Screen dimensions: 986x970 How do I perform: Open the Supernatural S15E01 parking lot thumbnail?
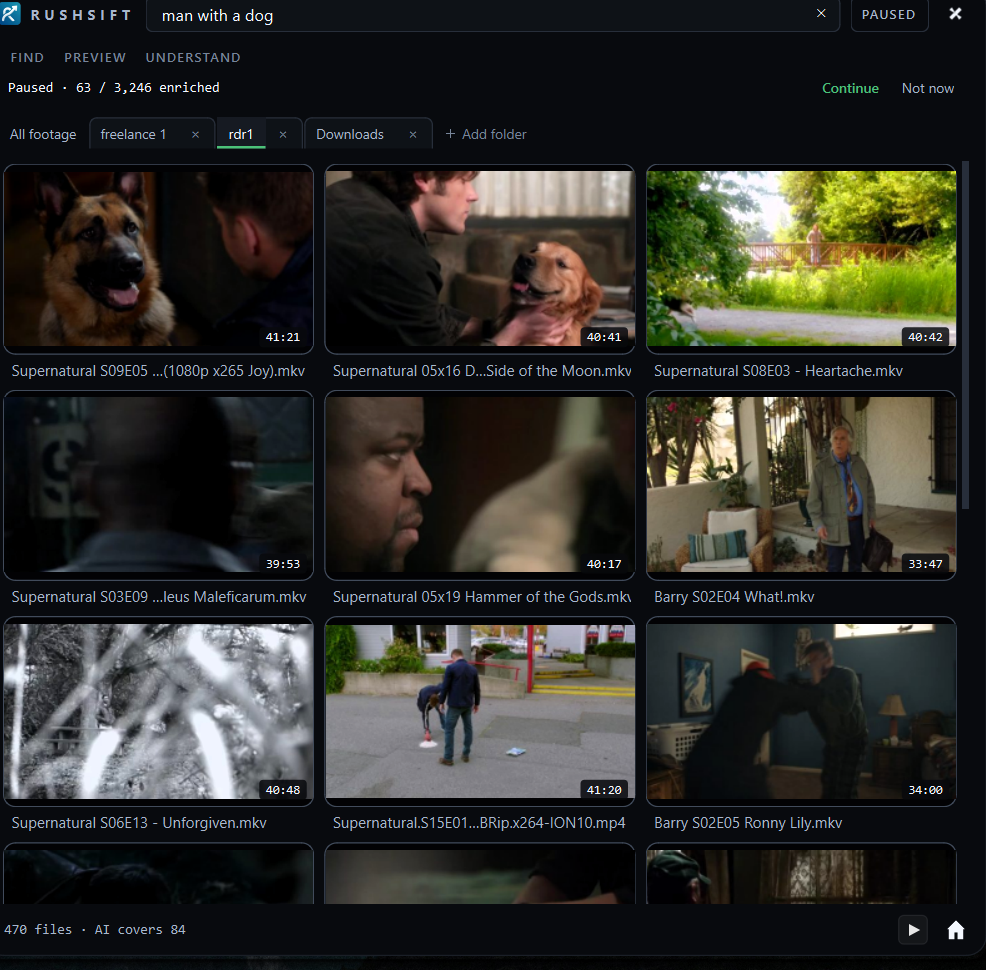(x=480, y=711)
